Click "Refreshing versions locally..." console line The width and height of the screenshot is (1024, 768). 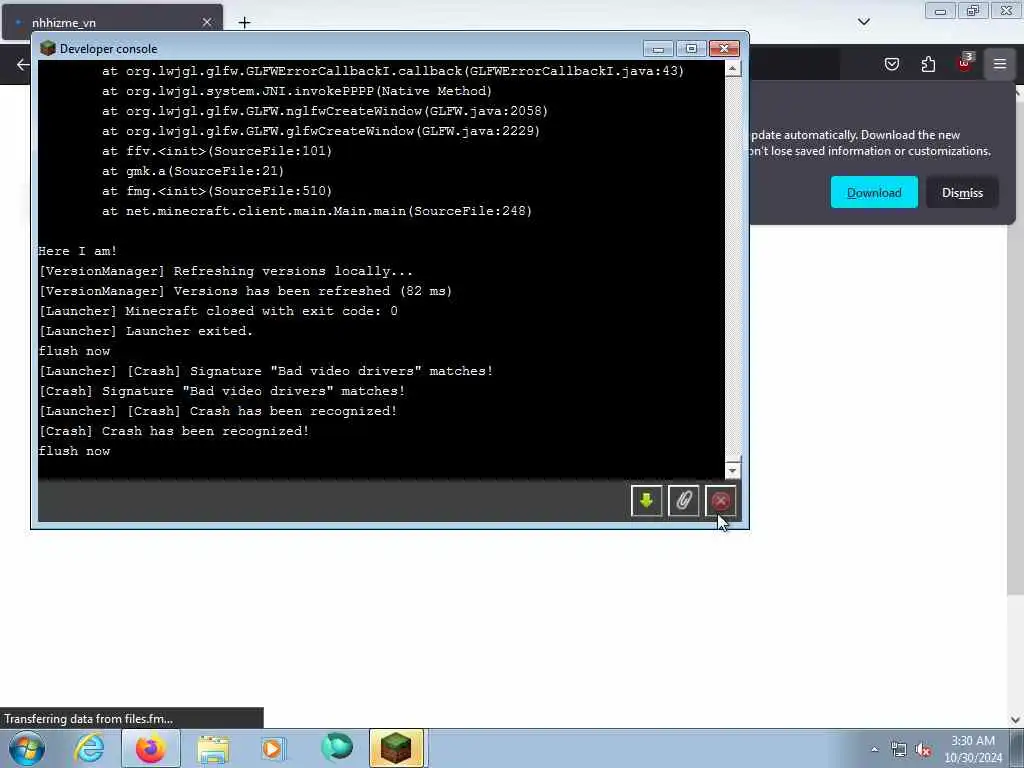[x=225, y=272]
